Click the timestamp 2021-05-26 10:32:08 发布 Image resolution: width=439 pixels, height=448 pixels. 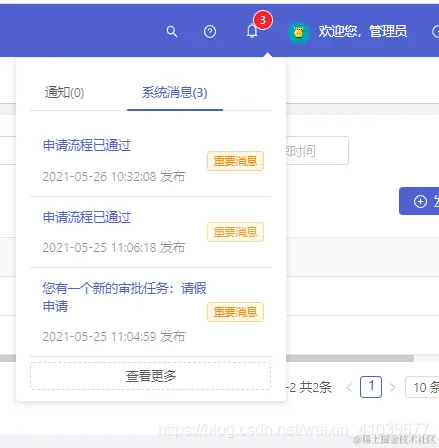coord(114,176)
